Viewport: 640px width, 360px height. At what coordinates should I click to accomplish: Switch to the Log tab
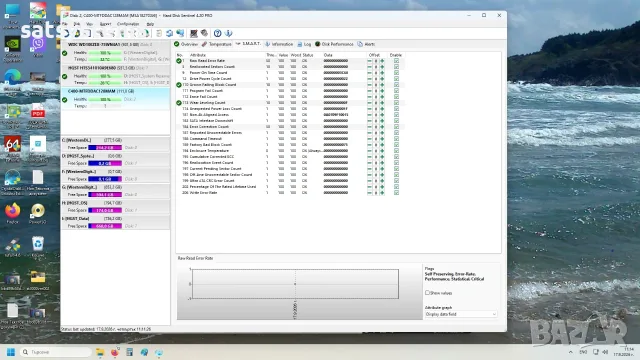304,44
